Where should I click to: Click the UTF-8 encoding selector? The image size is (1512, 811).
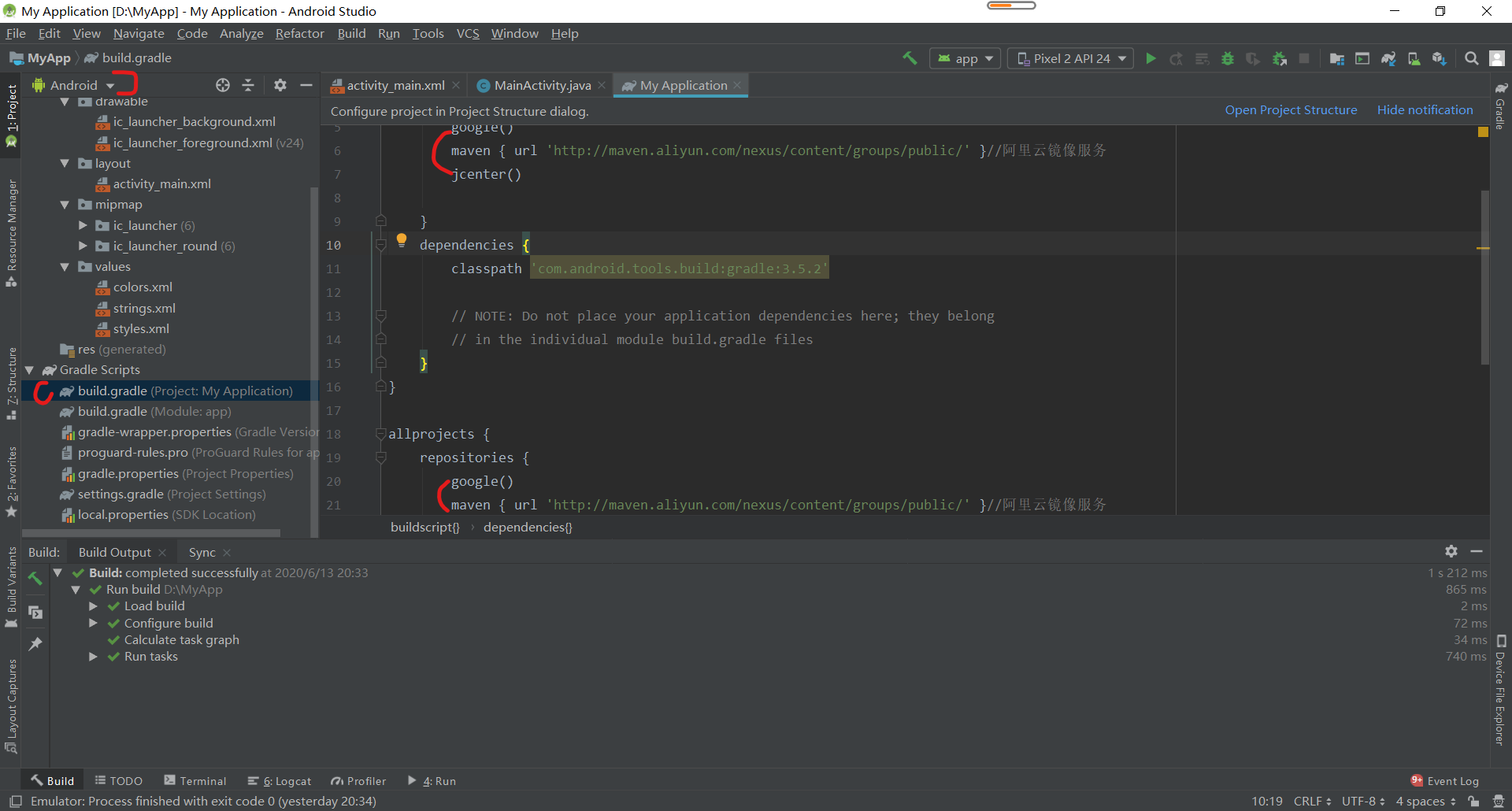coord(1363,801)
